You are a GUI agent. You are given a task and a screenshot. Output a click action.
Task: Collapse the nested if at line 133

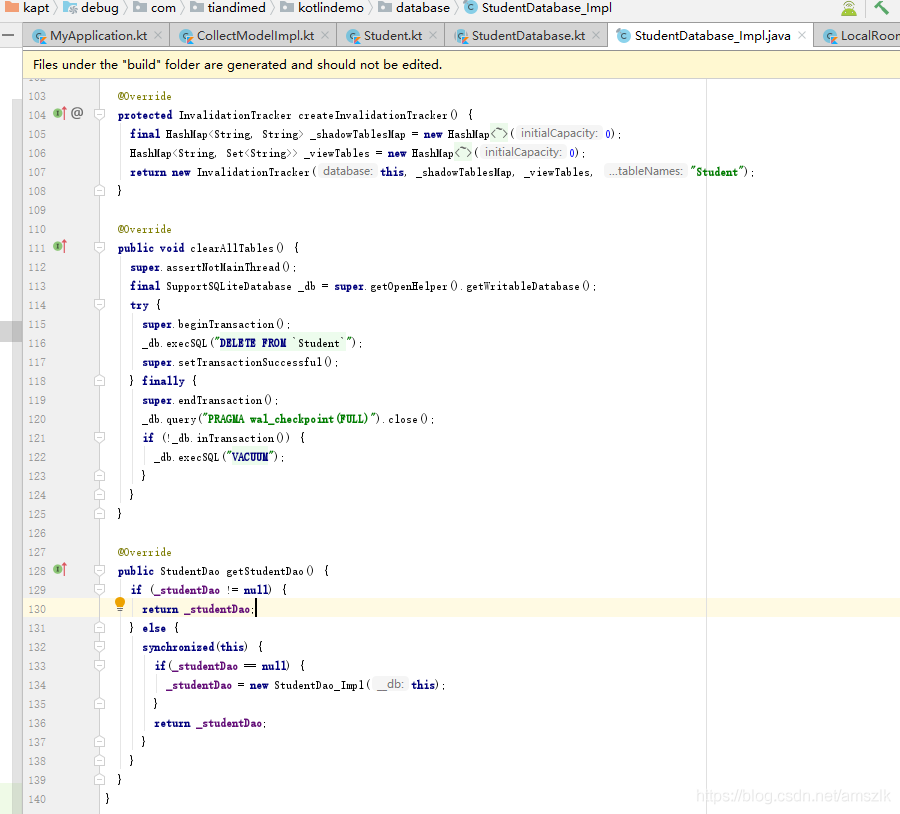[x=99, y=665]
